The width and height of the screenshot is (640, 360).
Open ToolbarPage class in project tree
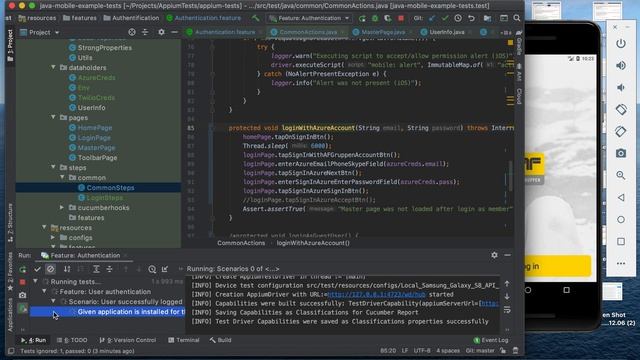coord(97,158)
